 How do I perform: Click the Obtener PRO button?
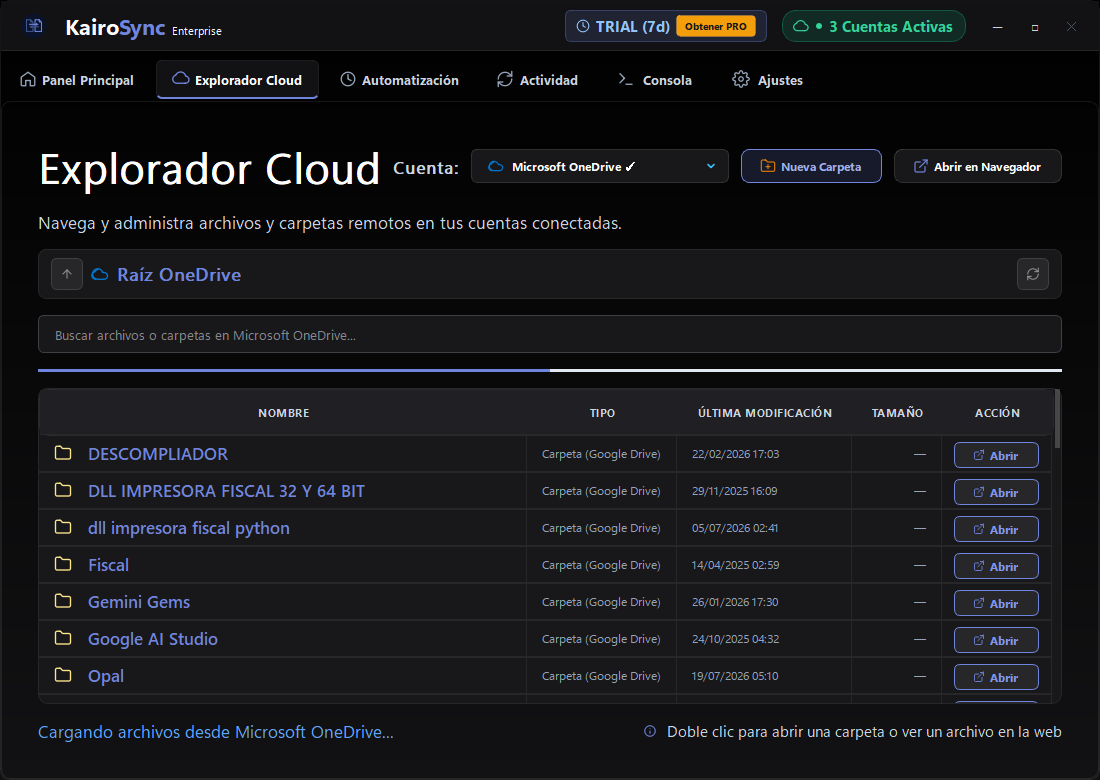click(x=716, y=27)
